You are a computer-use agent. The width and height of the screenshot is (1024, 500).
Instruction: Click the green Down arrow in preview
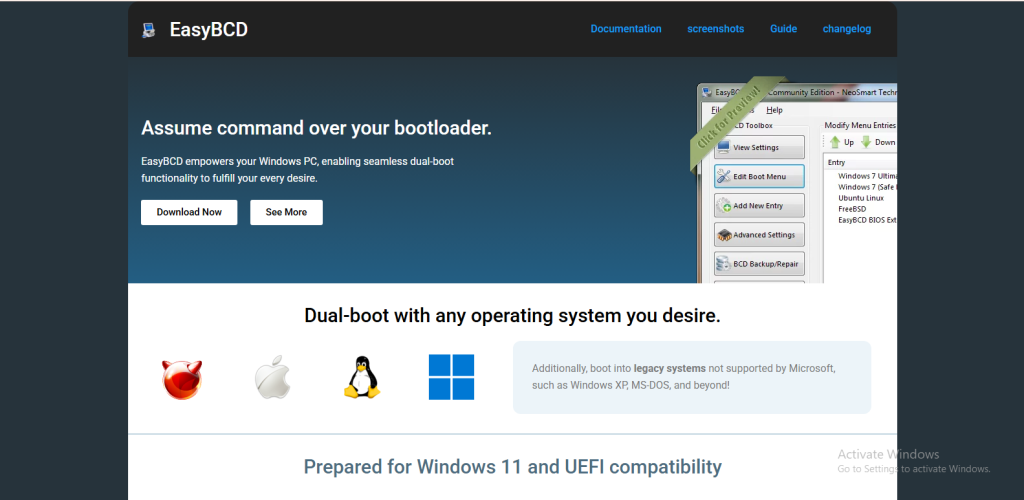[866, 142]
